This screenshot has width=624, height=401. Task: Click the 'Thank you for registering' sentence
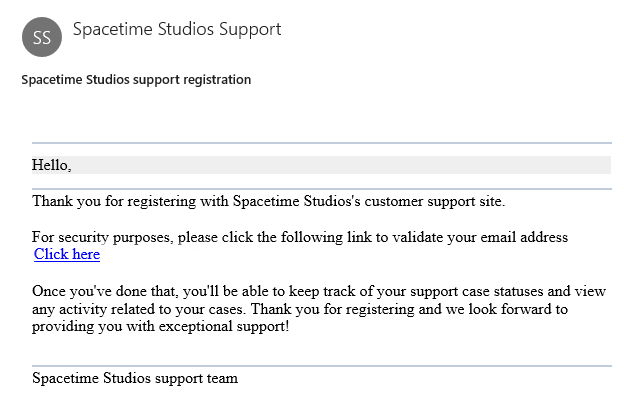click(x=268, y=201)
